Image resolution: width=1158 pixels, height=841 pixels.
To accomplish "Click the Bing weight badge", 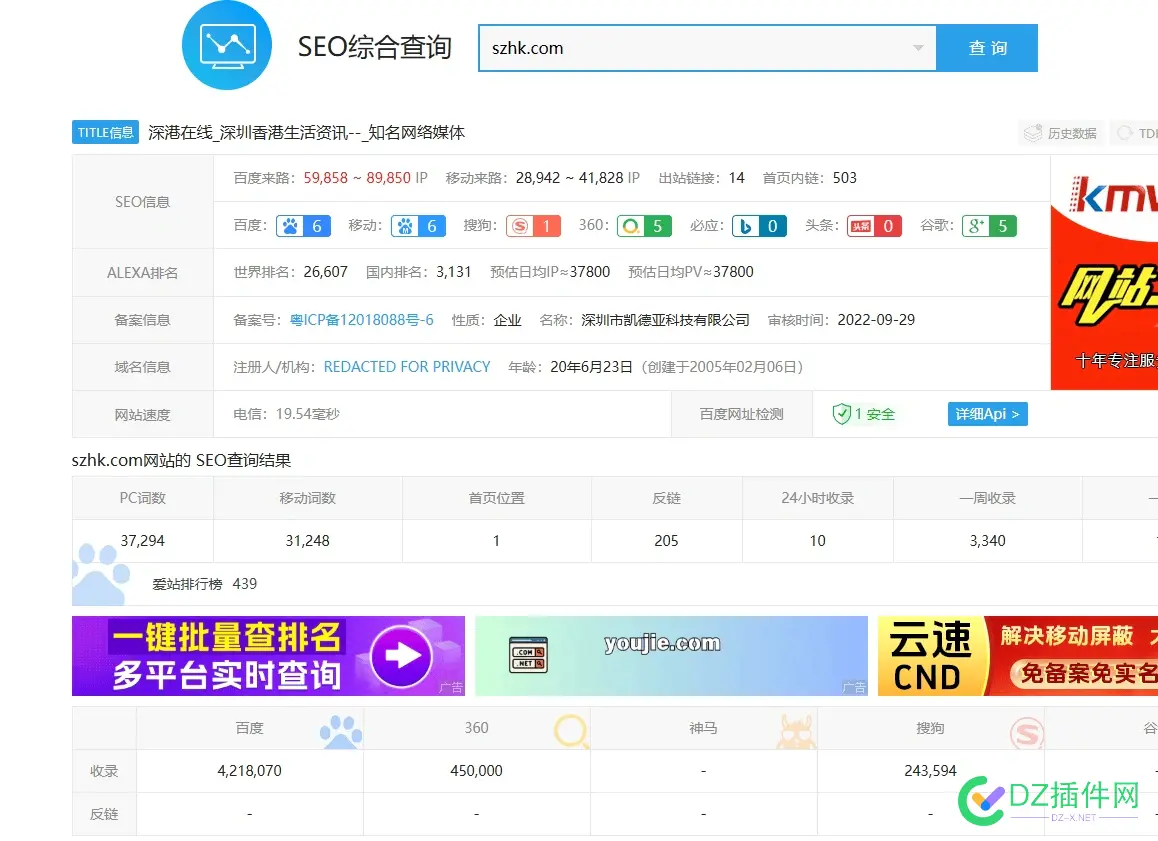I will tap(759, 226).
